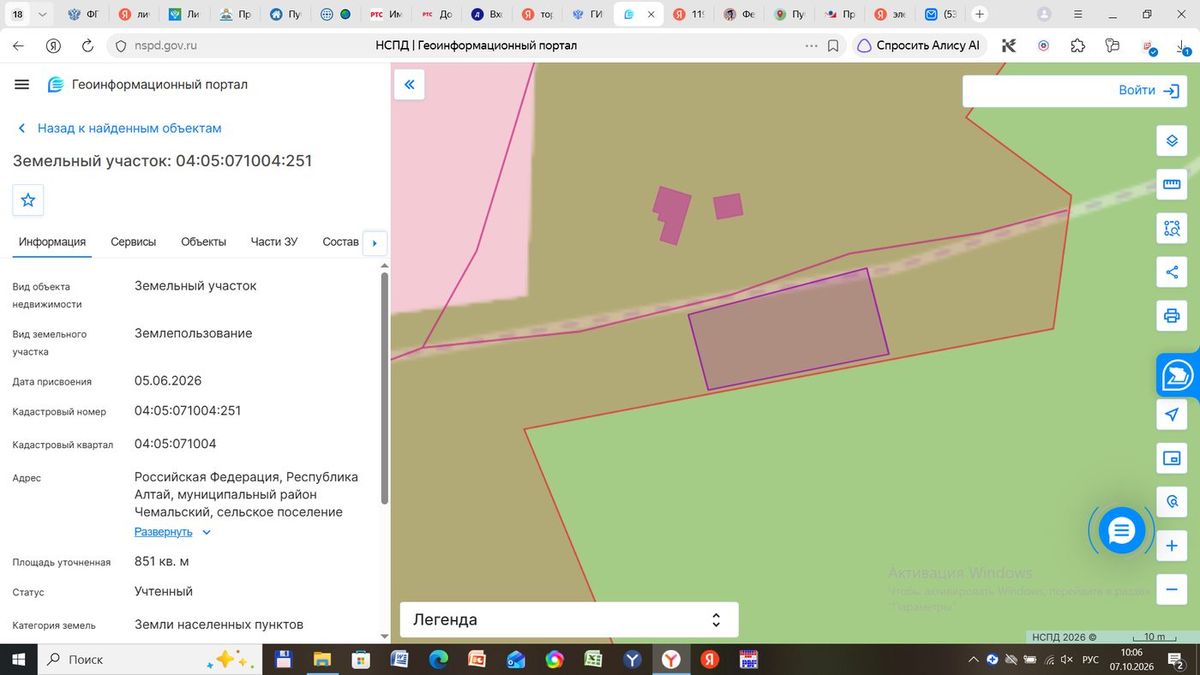Select the ruler measurement tool

click(x=1171, y=185)
